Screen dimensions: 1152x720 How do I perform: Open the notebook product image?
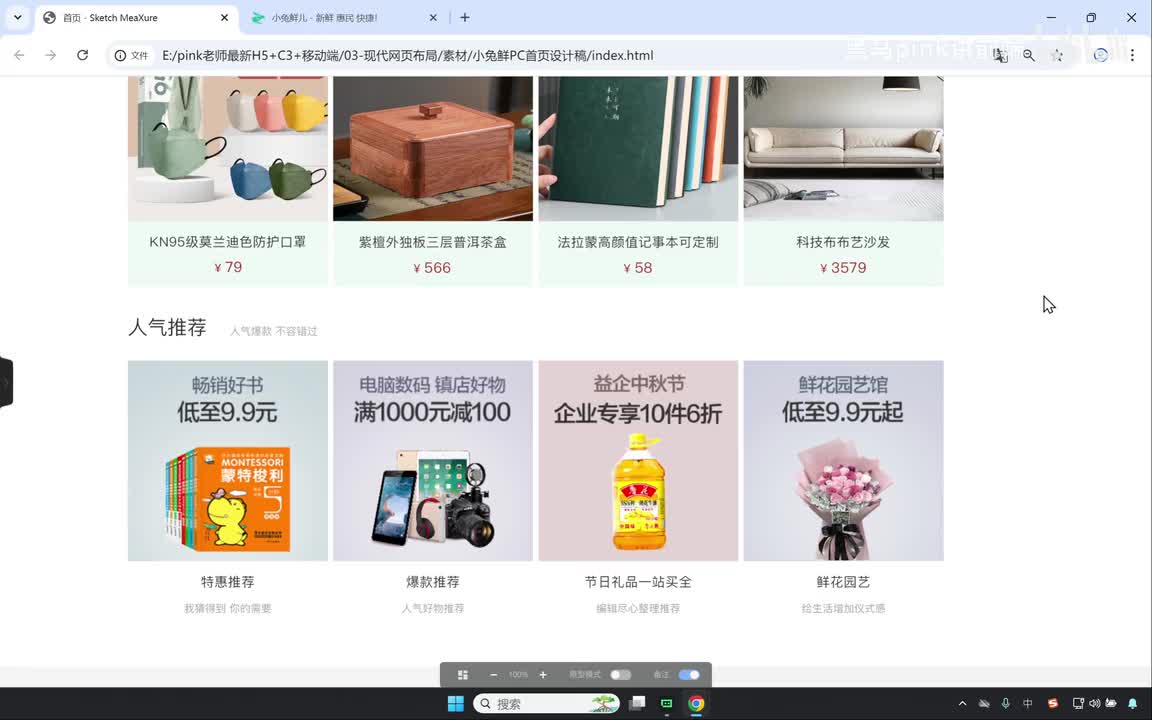(x=638, y=148)
